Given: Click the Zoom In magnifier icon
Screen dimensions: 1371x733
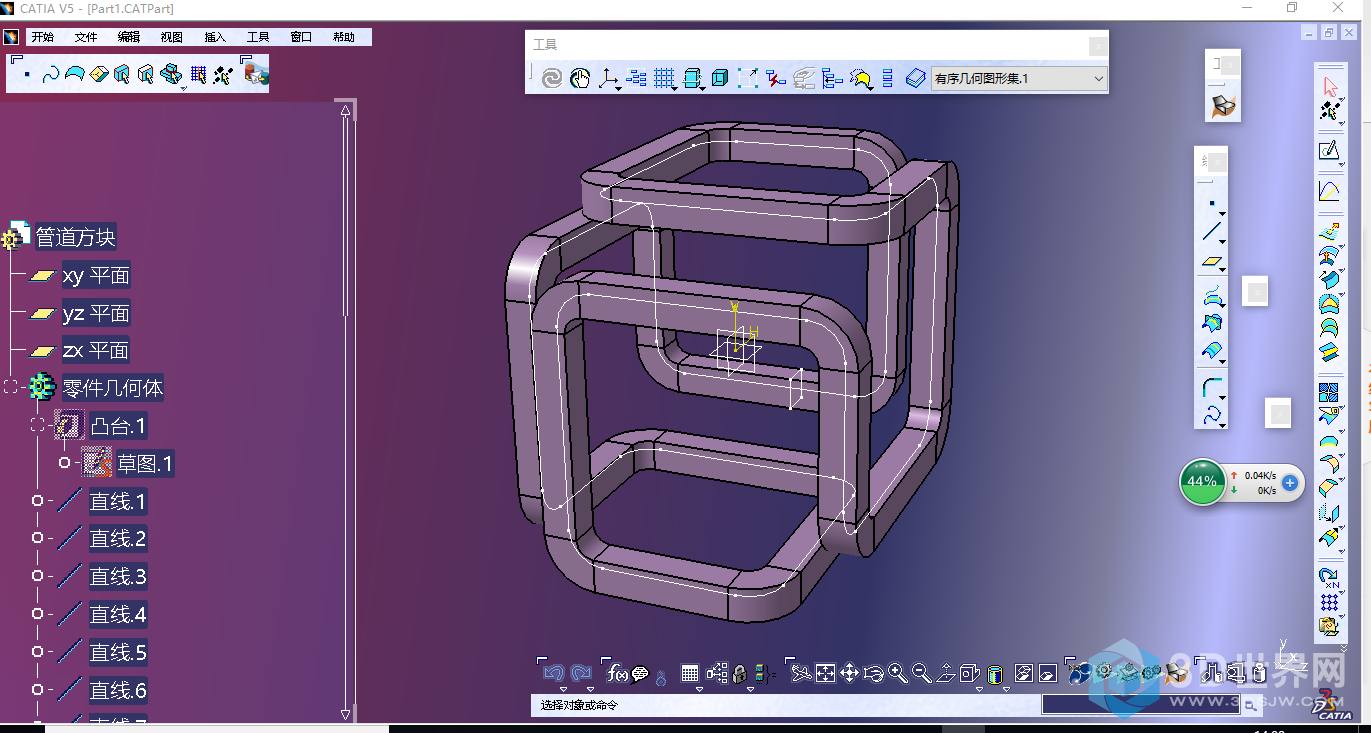Looking at the screenshot, I should tap(897, 673).
